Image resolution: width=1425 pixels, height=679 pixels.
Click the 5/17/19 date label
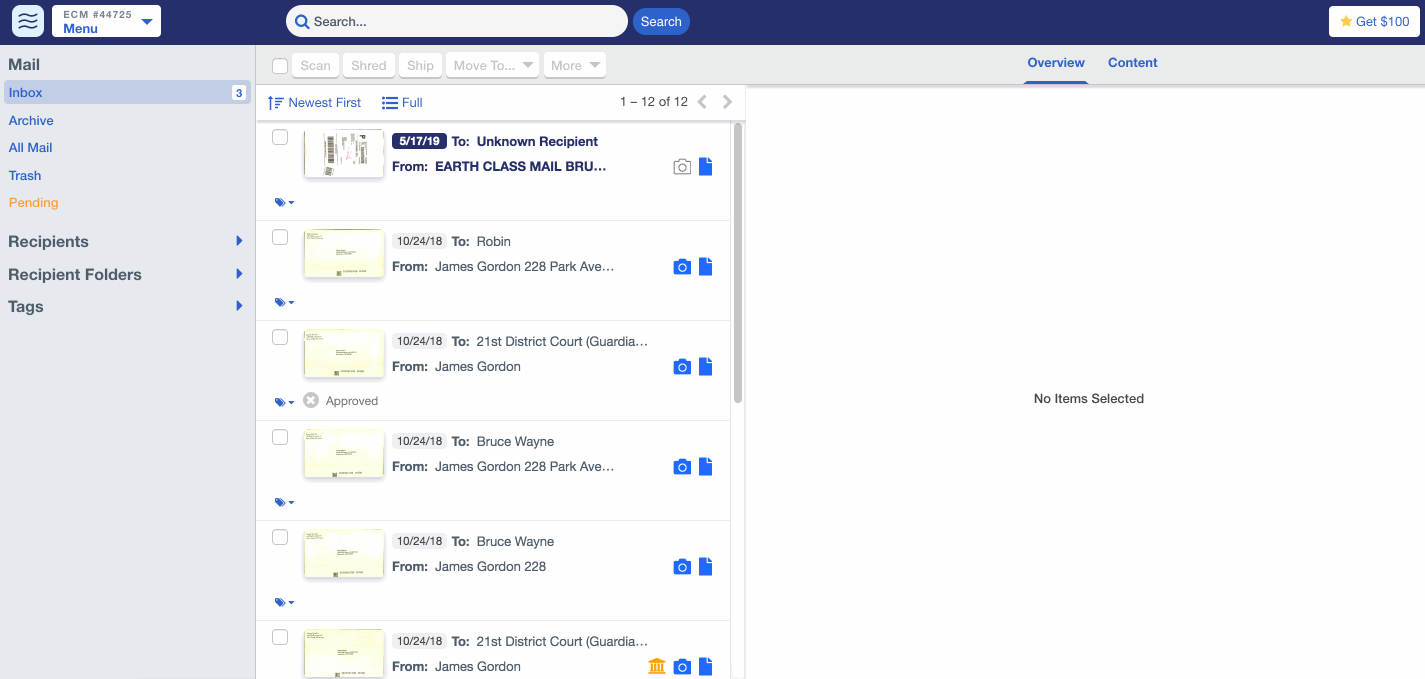point(419,141)
